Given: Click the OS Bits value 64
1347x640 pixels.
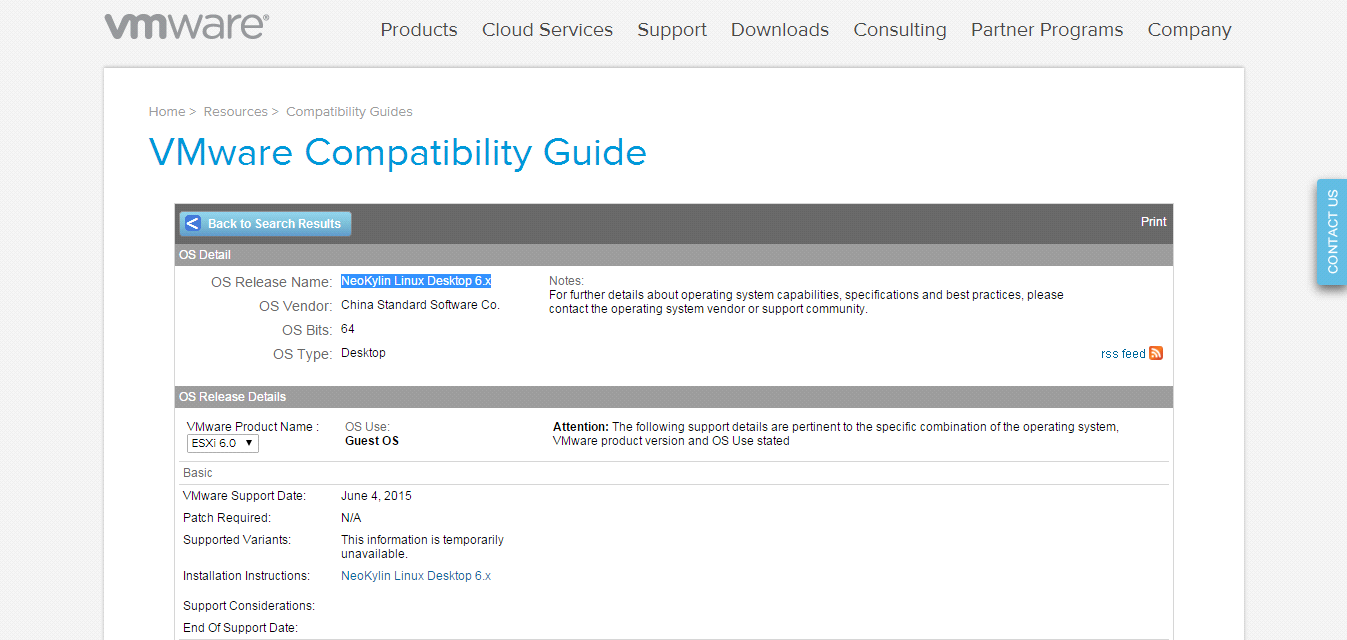Looking at the screenshot, I should (348, 329).
